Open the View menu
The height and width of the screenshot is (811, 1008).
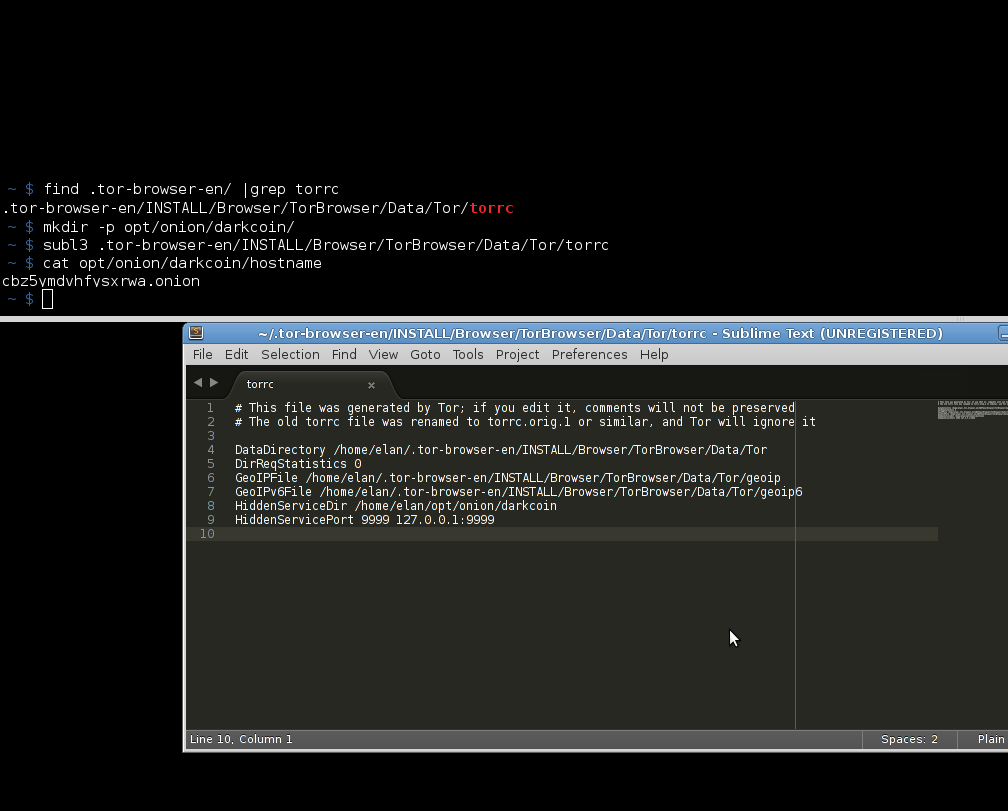(x=383, y=354)
